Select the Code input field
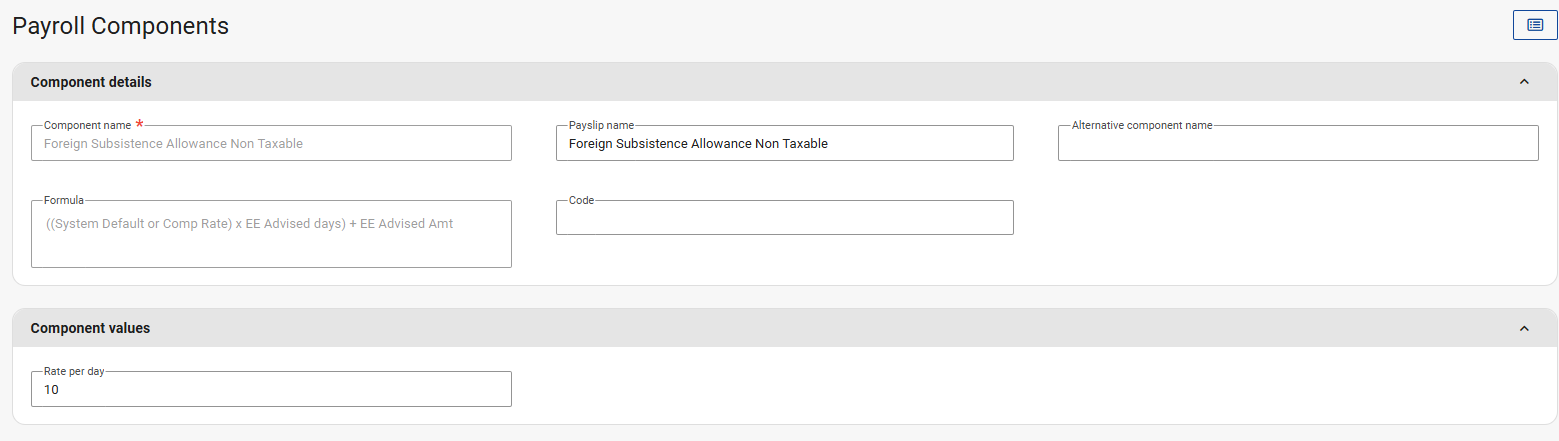 point(784,219)
